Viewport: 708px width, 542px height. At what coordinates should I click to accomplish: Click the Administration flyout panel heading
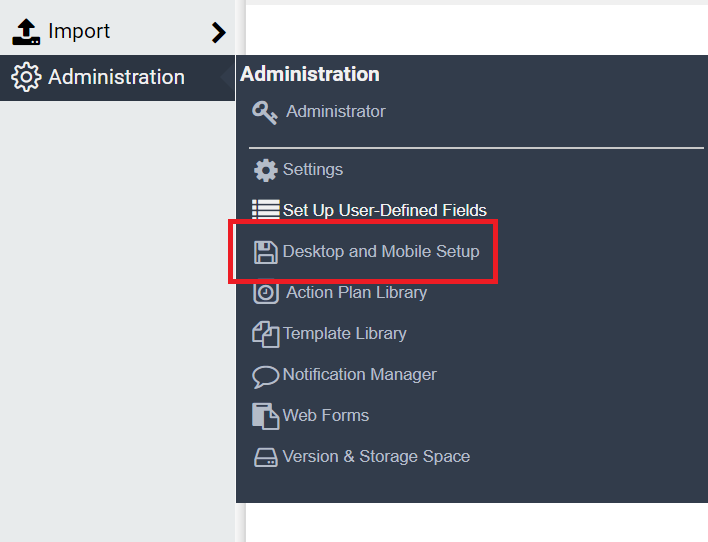click(x=310, y=74)
